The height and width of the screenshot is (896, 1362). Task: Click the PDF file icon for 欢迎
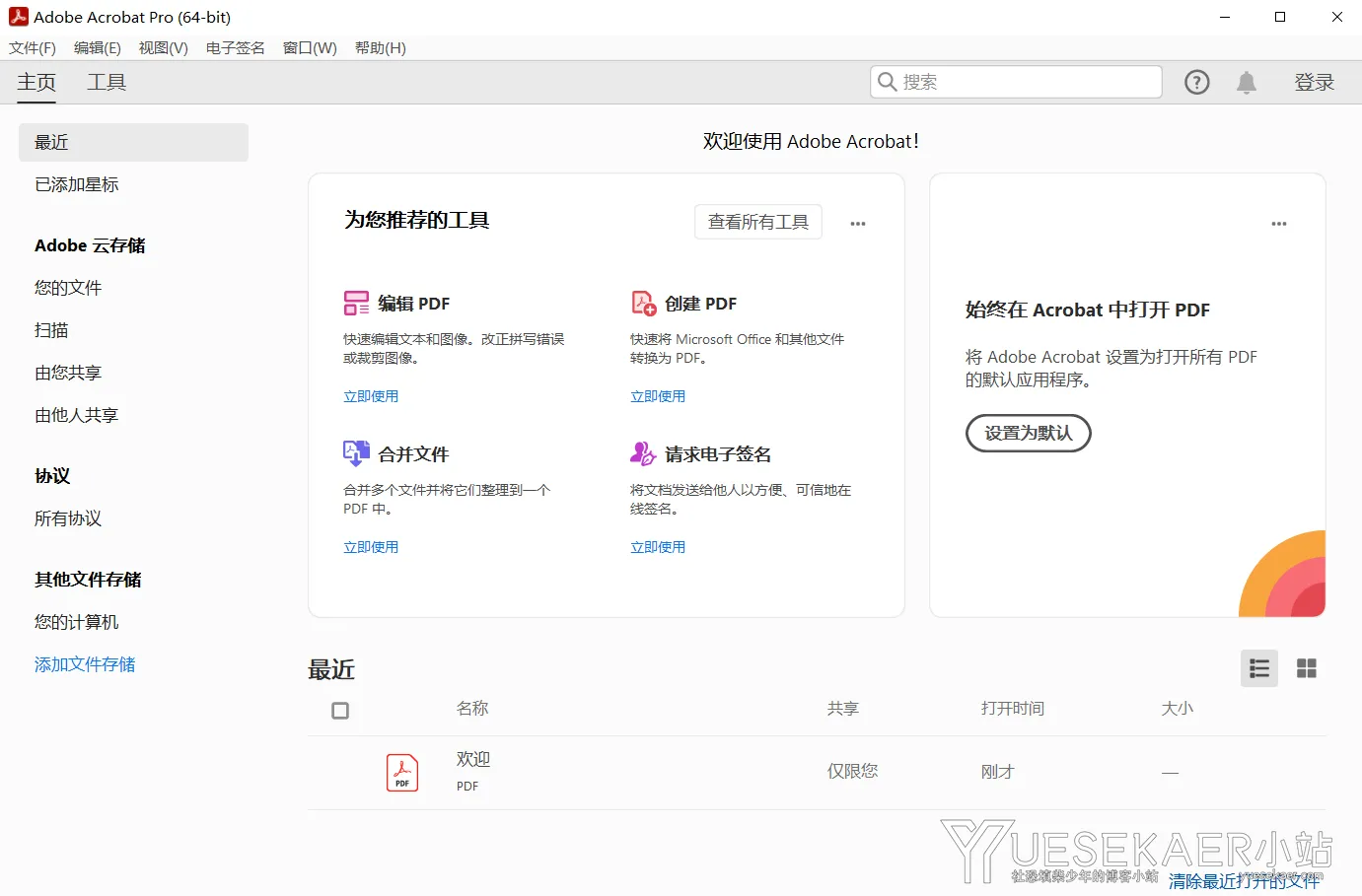(x=402, y=773)
